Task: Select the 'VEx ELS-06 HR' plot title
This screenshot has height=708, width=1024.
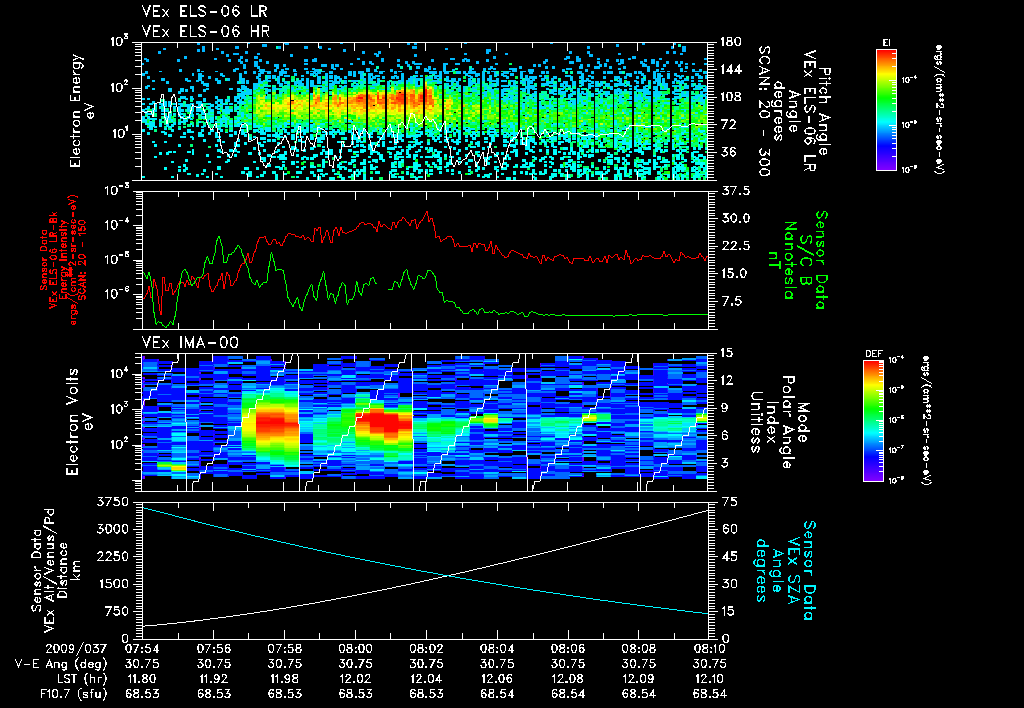Action: tap(205, 31)
